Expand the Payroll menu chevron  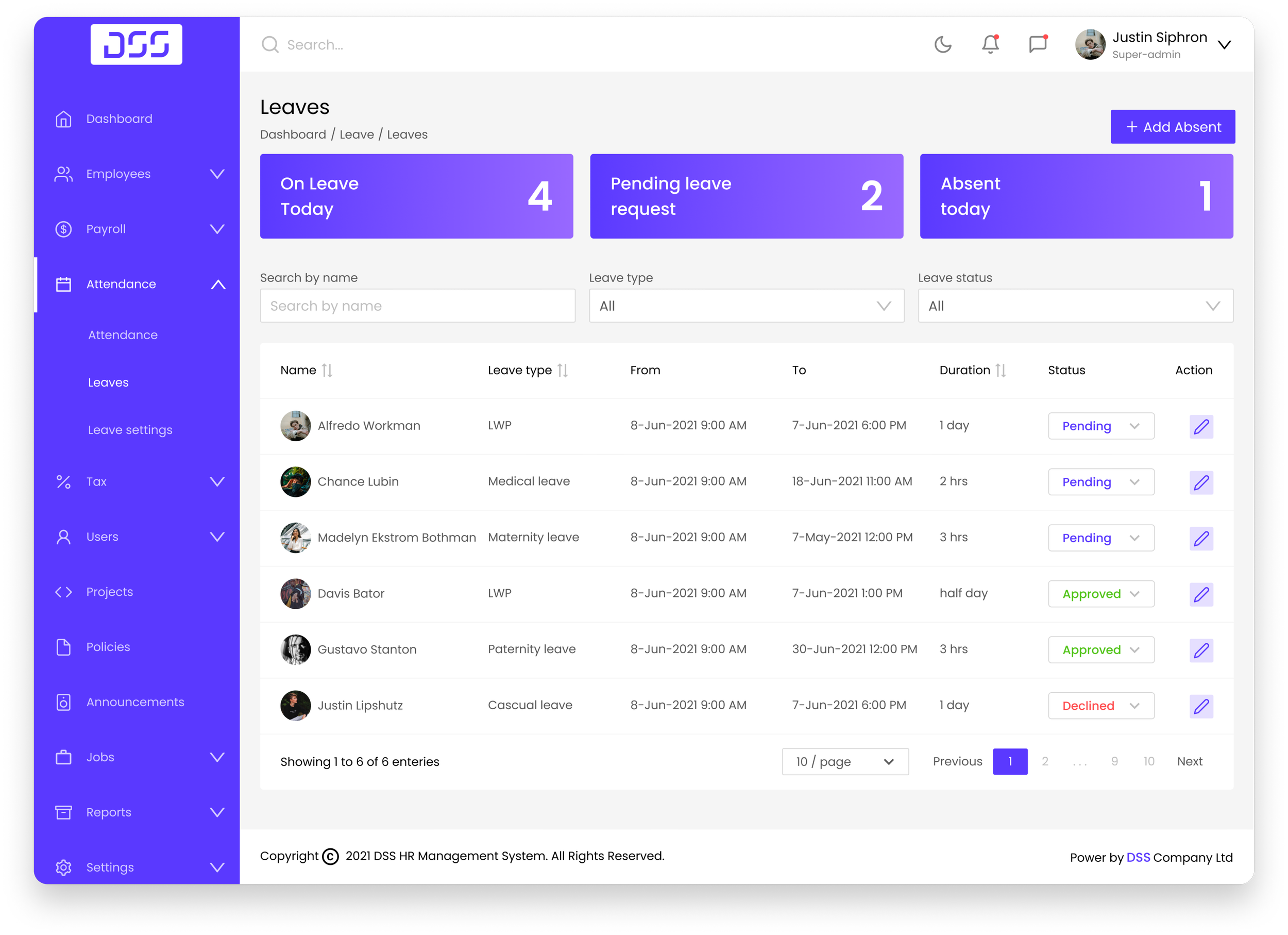(217, 229)
